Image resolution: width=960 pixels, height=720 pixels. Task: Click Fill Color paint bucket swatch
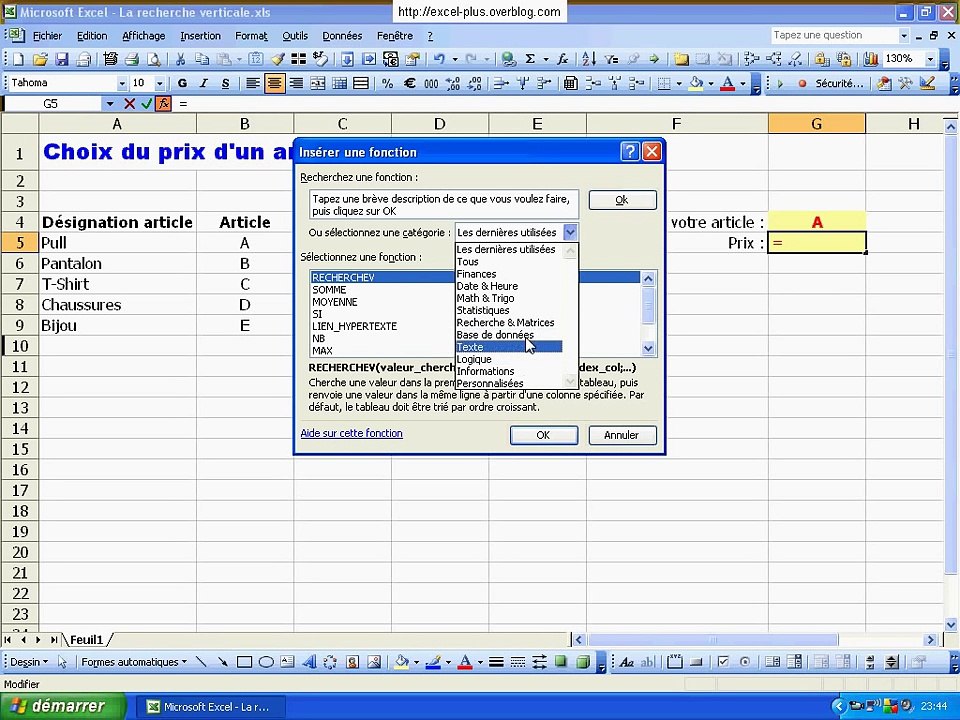[696, 83]
